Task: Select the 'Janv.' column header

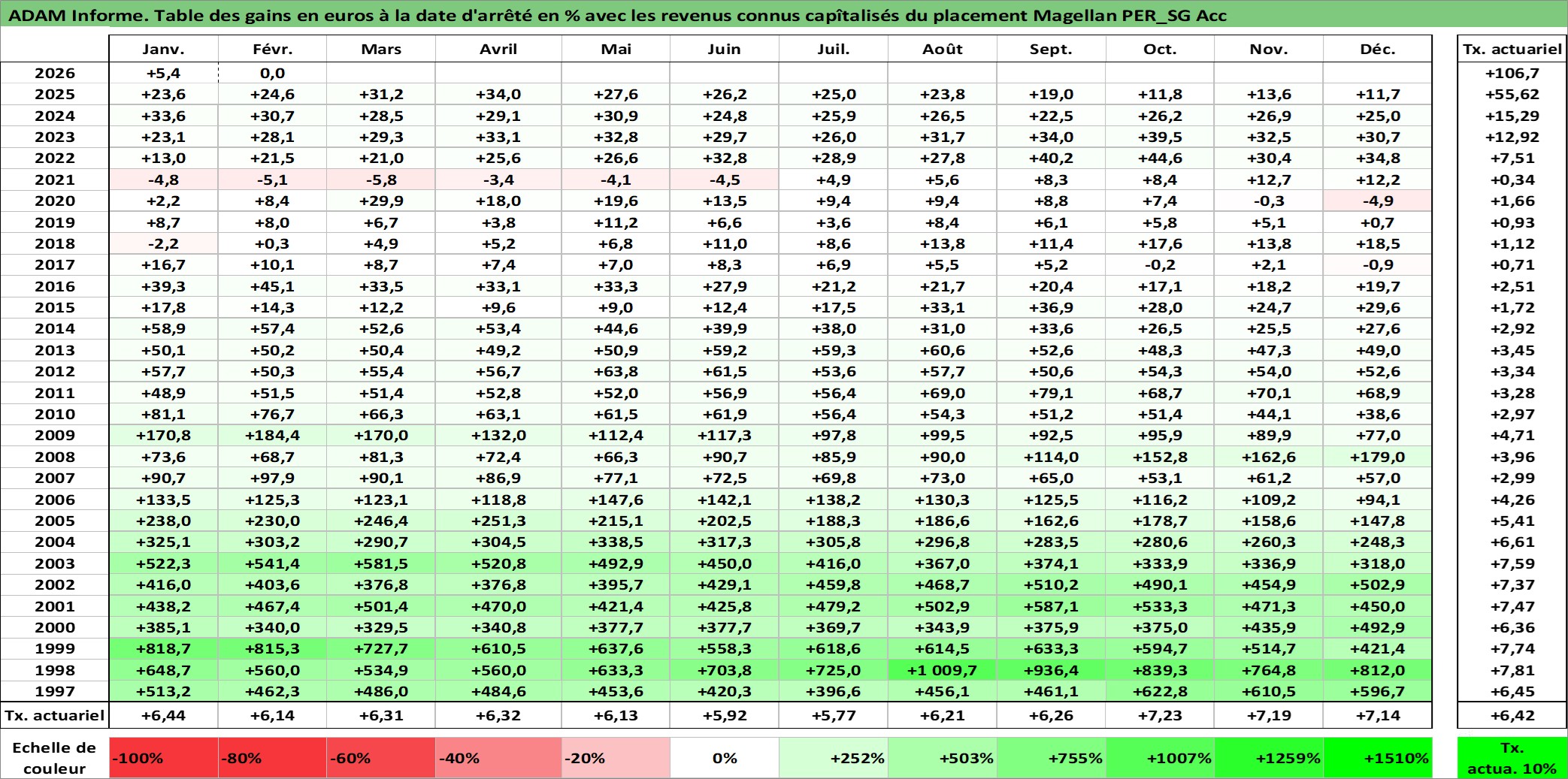Action: coord(163,50)
